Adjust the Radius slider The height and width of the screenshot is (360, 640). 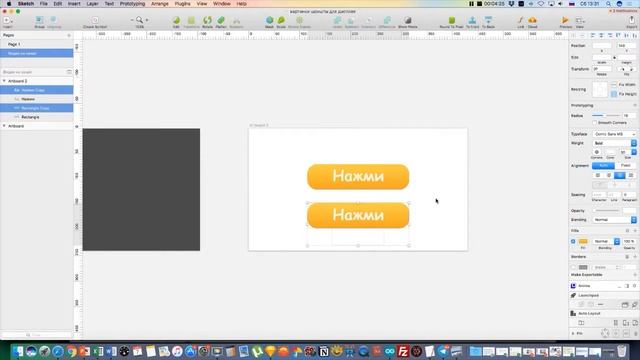pos(605,116)
